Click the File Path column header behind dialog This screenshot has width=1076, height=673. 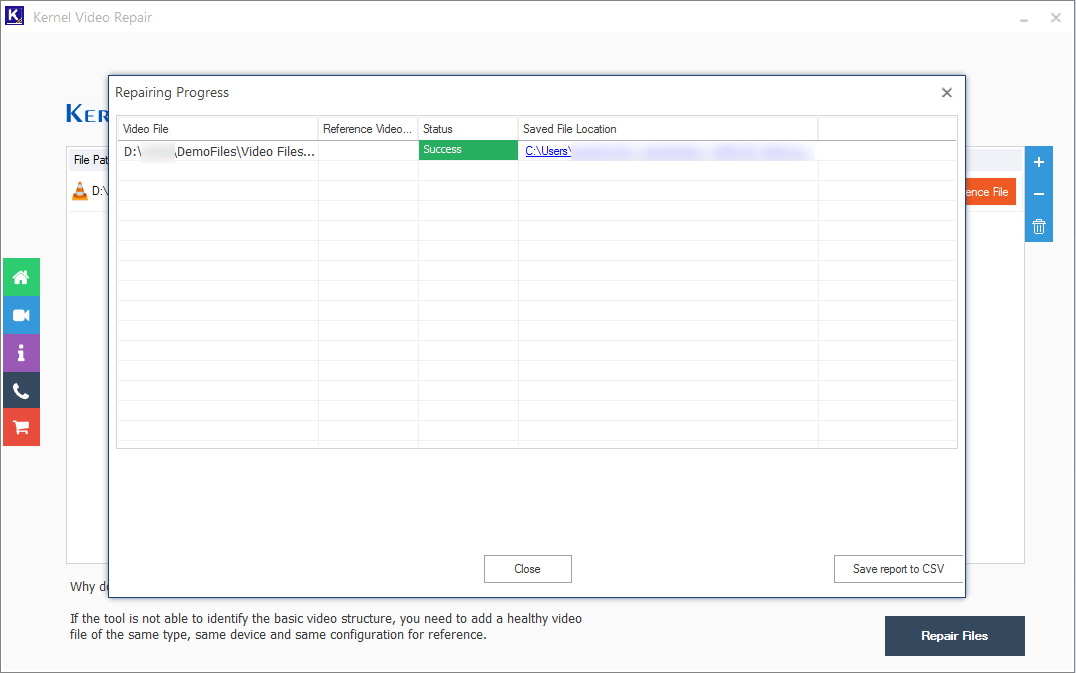tap(91, 160)
